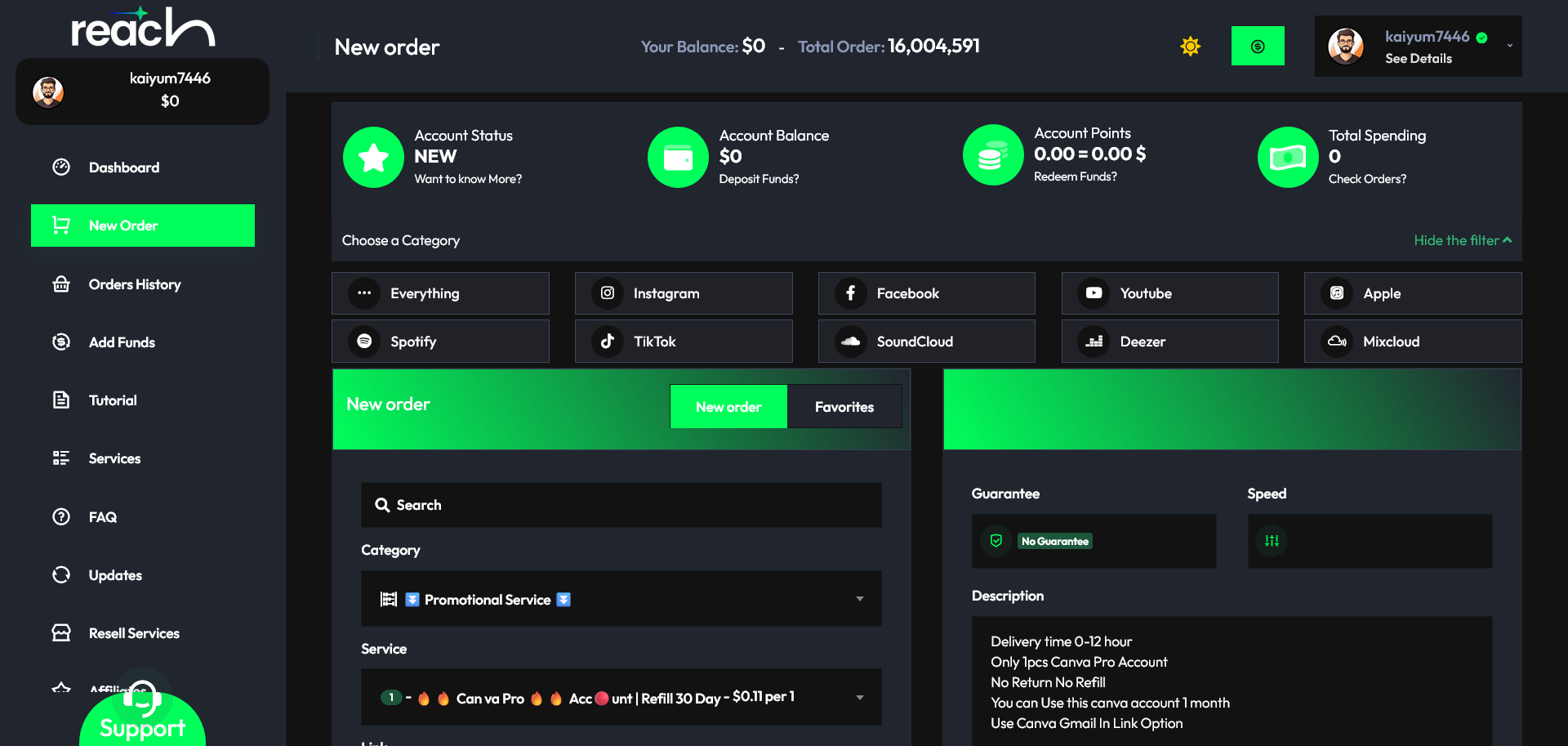
Task: Click the sidebar user avatar
Action: [x=48, y=92]
